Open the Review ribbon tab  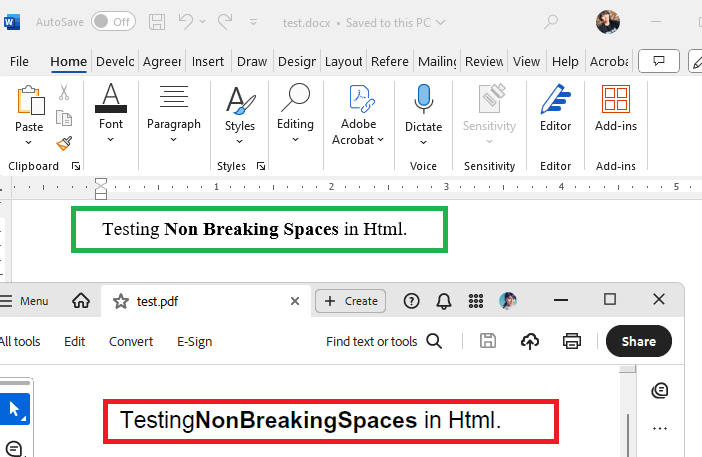coord(484,61)
